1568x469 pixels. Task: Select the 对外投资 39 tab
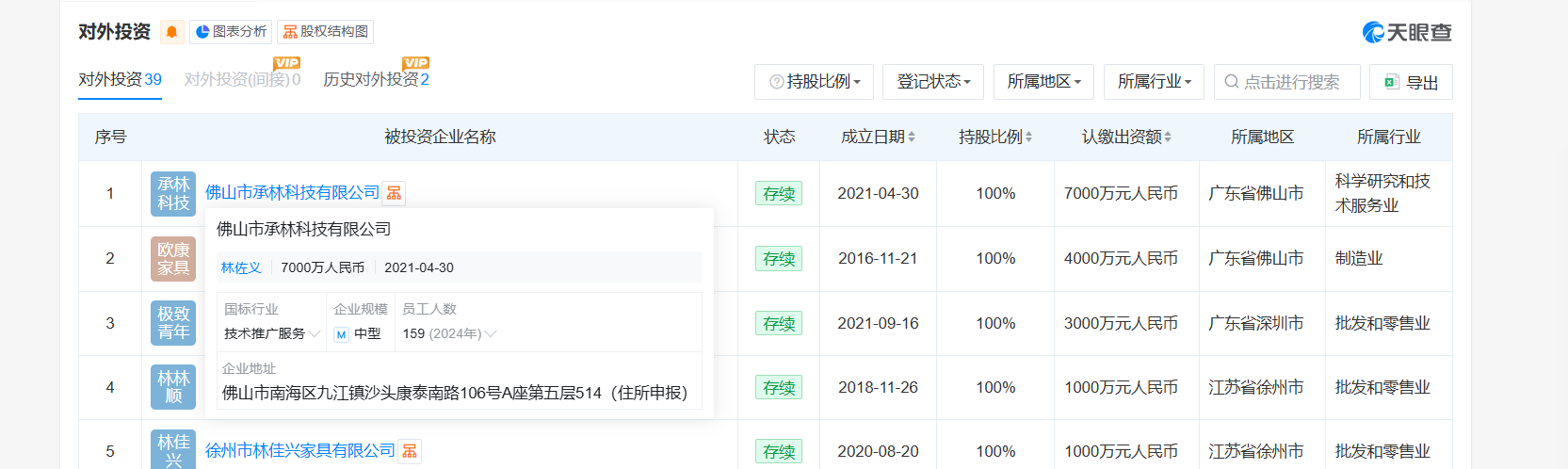point(120,79)
